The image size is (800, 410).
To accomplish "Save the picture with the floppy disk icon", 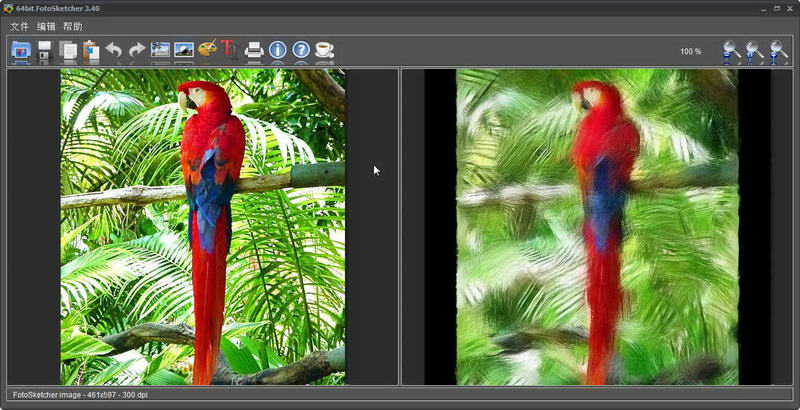I will point(45,50).
